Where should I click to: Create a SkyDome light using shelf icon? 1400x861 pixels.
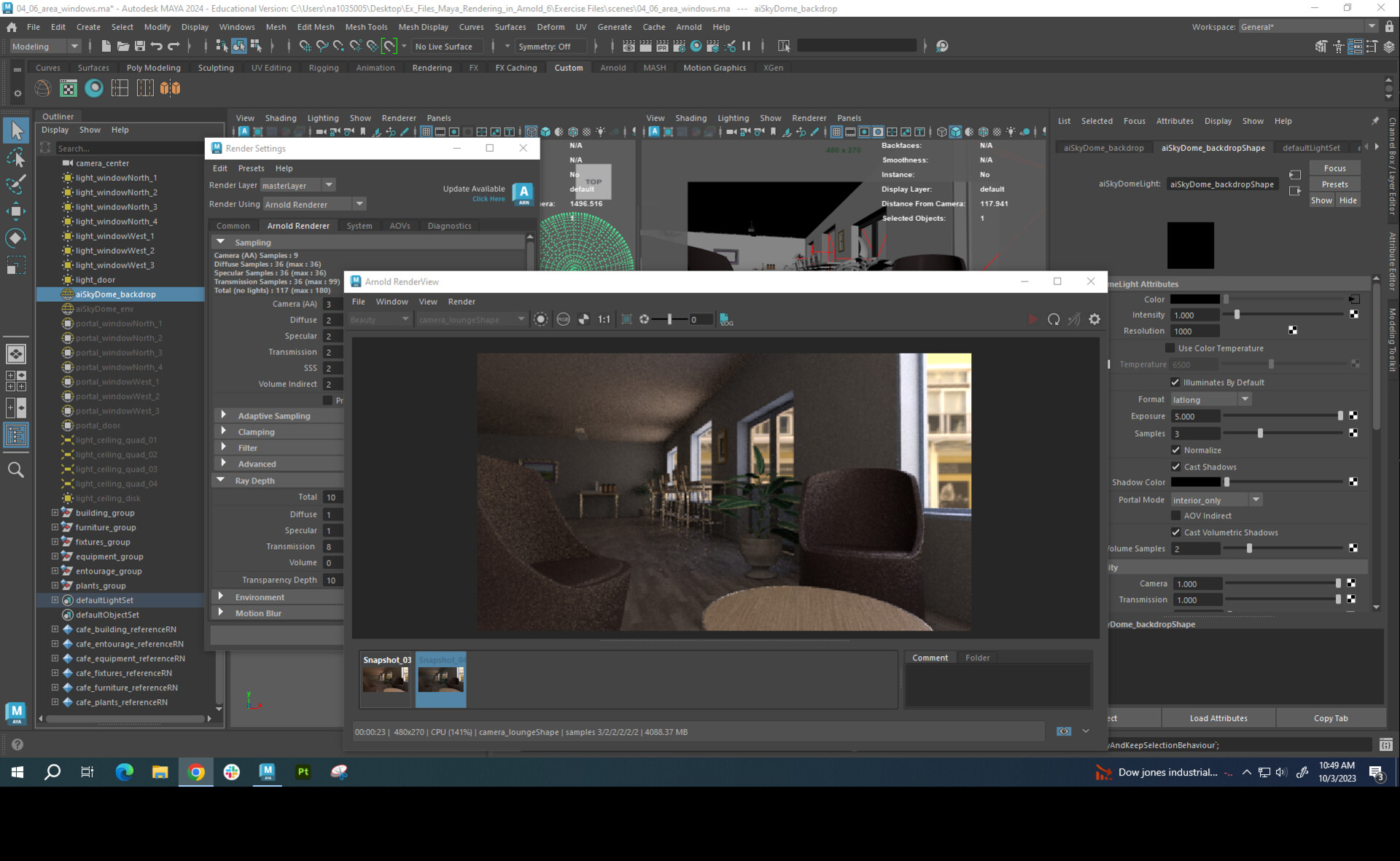[x=42, y=87]
